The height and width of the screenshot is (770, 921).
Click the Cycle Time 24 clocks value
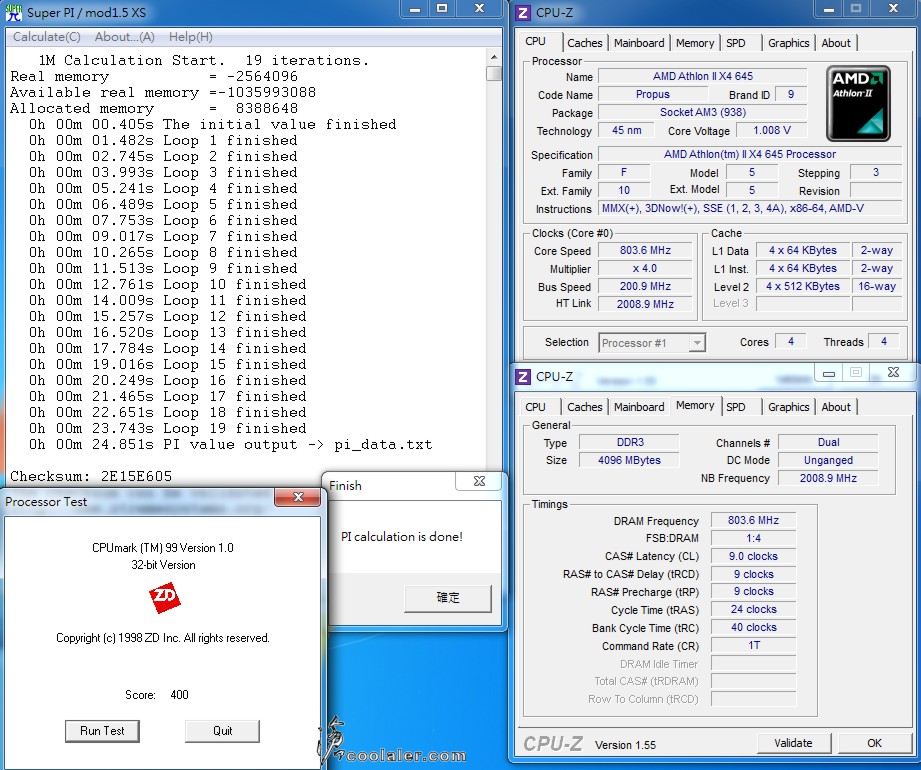(x=753, y=610)
